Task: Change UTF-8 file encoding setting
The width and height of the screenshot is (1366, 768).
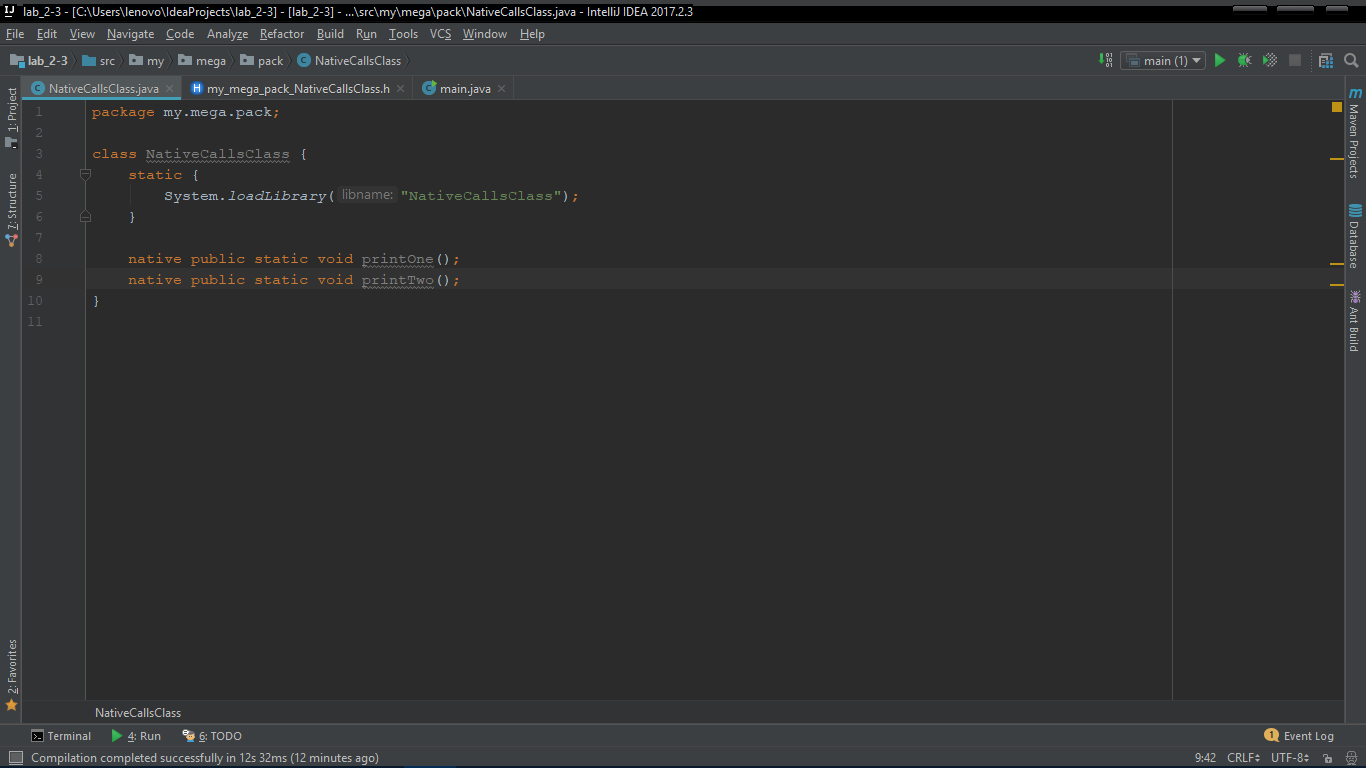Action: coord(1290,758)
